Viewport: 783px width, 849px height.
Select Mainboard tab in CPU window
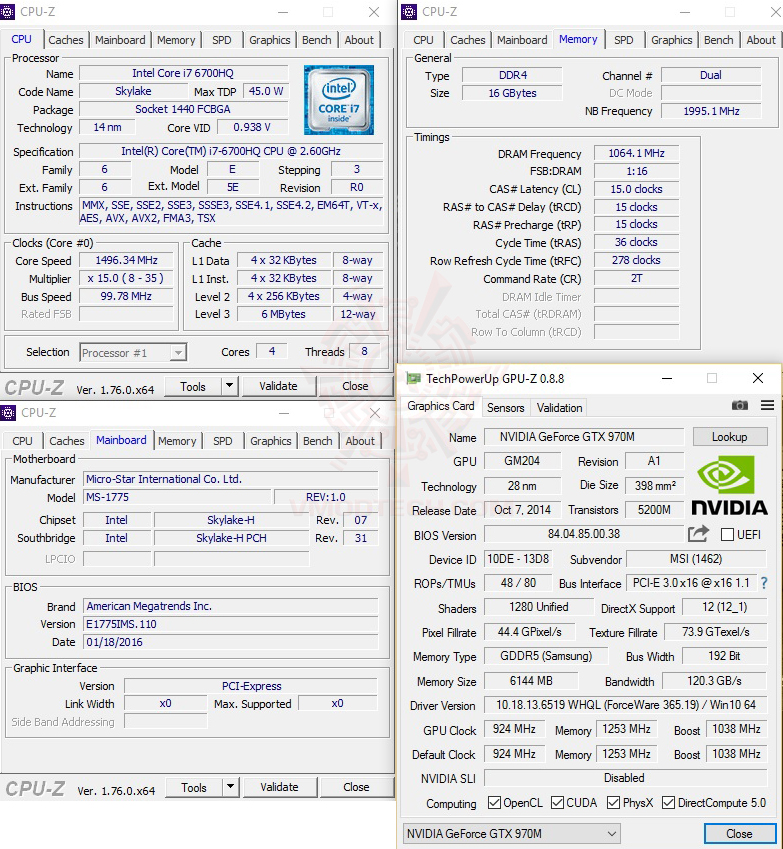pyautogui.click(x=120, y=40)
